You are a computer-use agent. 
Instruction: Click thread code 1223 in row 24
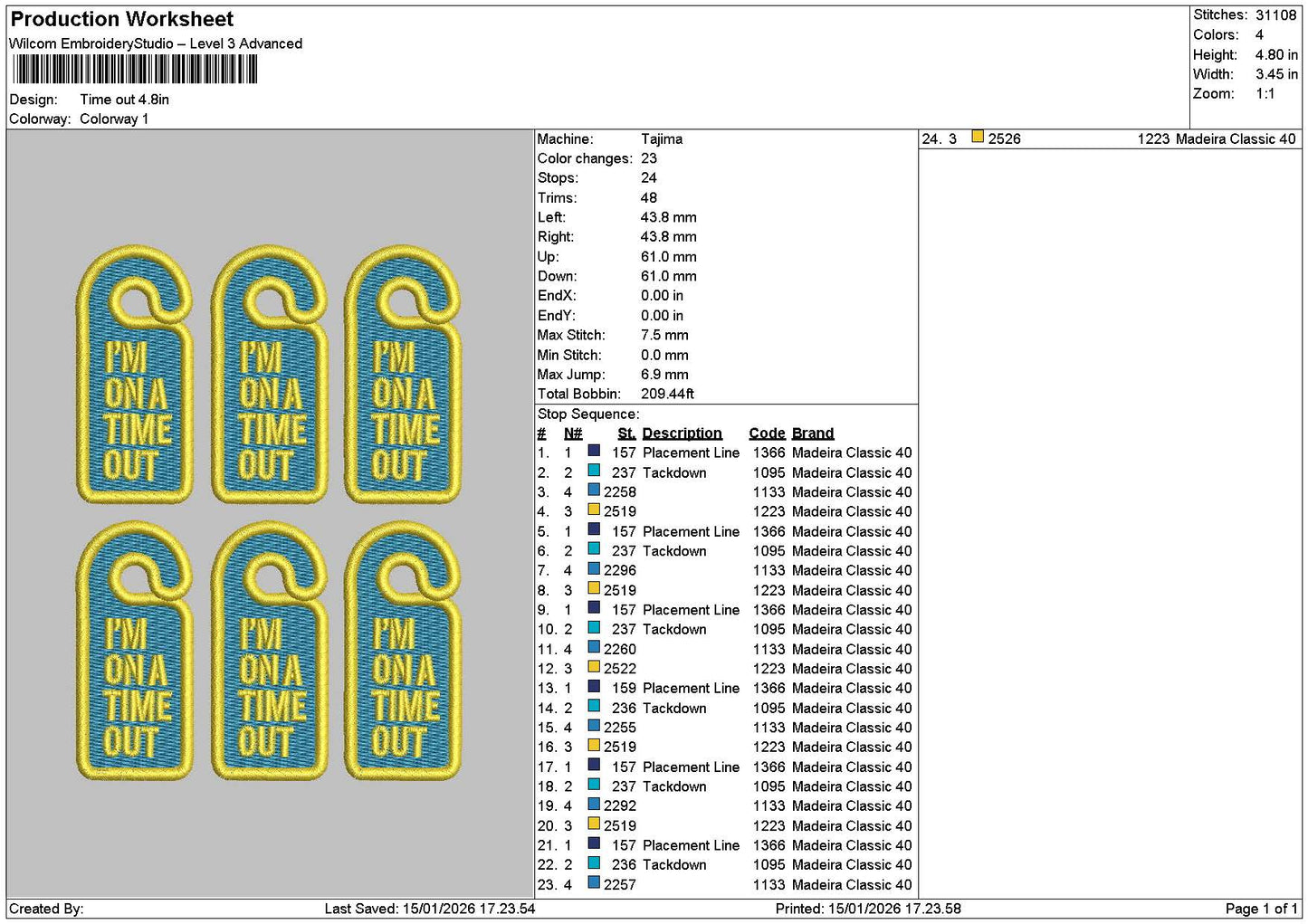point(1154,139)
